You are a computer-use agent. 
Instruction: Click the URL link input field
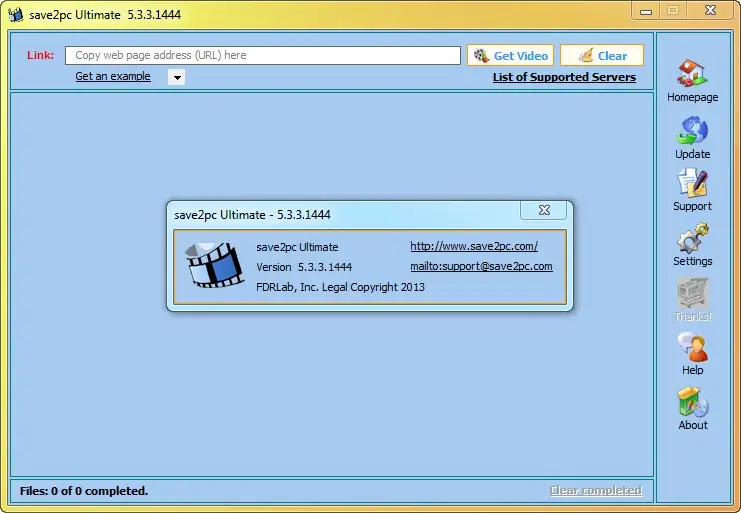[x=263, y=55]
